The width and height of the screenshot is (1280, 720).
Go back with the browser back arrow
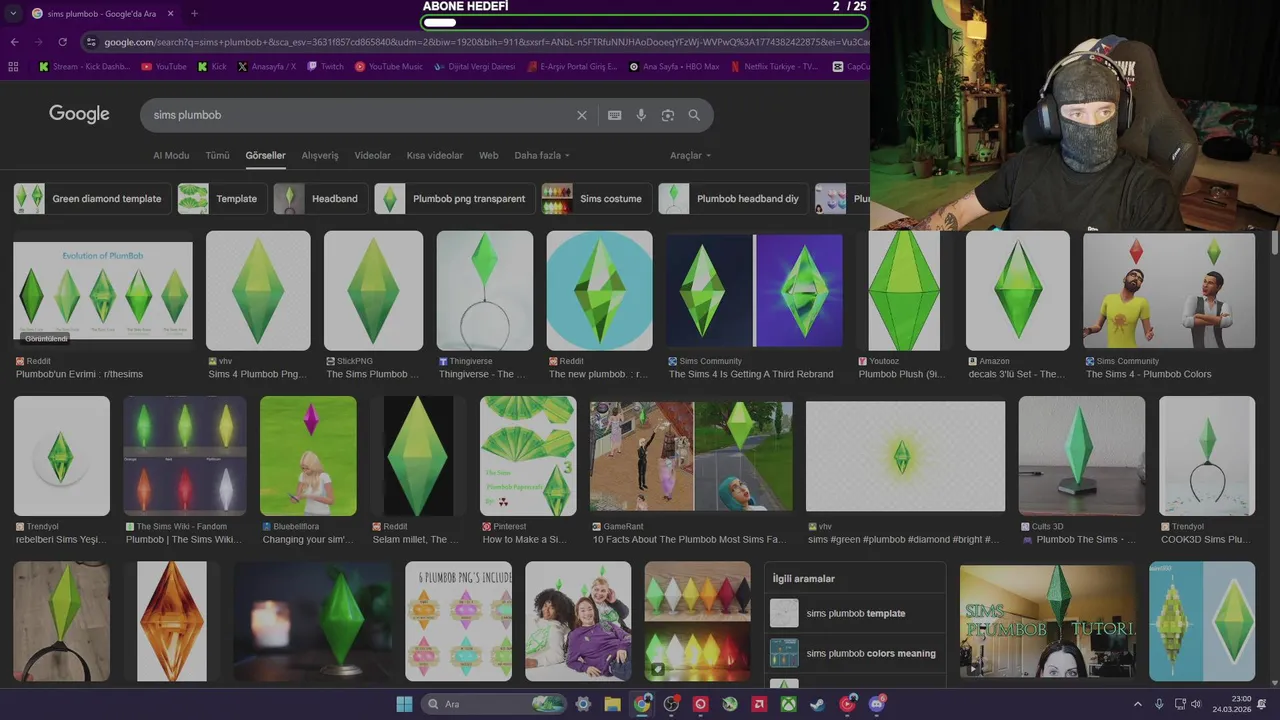point(14,42)
